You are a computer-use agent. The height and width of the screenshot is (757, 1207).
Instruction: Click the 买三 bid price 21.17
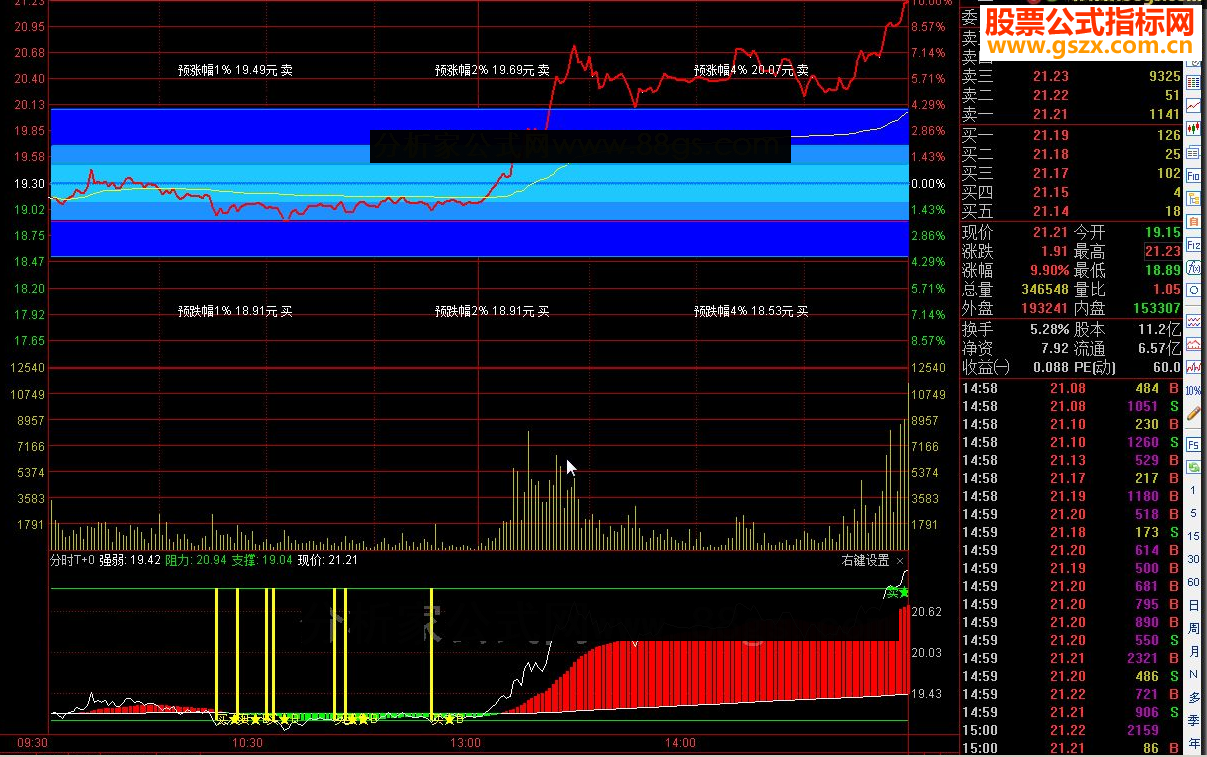[1051, 174]
